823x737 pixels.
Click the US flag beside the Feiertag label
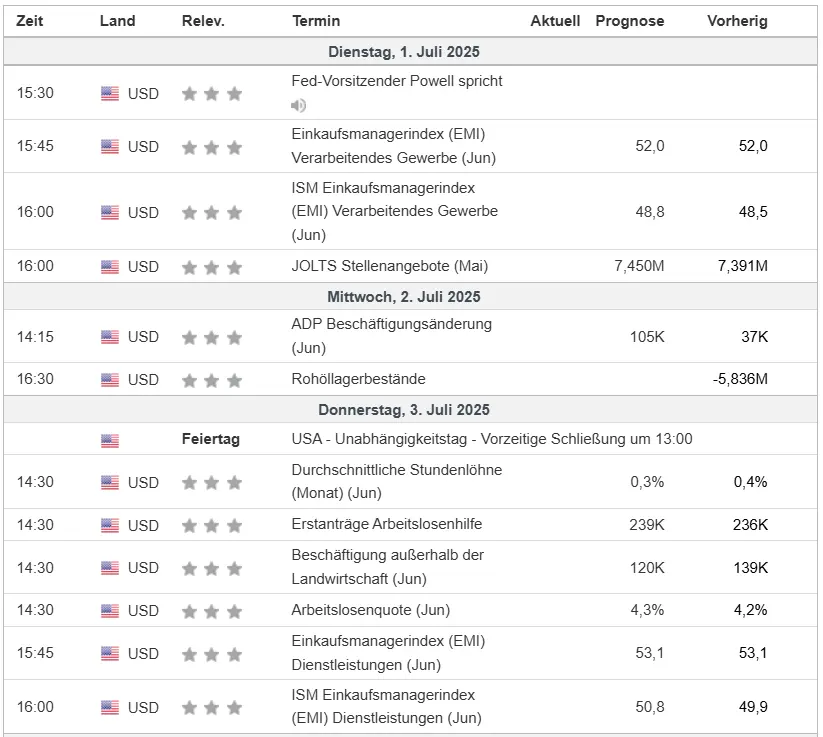click(110, 440)
